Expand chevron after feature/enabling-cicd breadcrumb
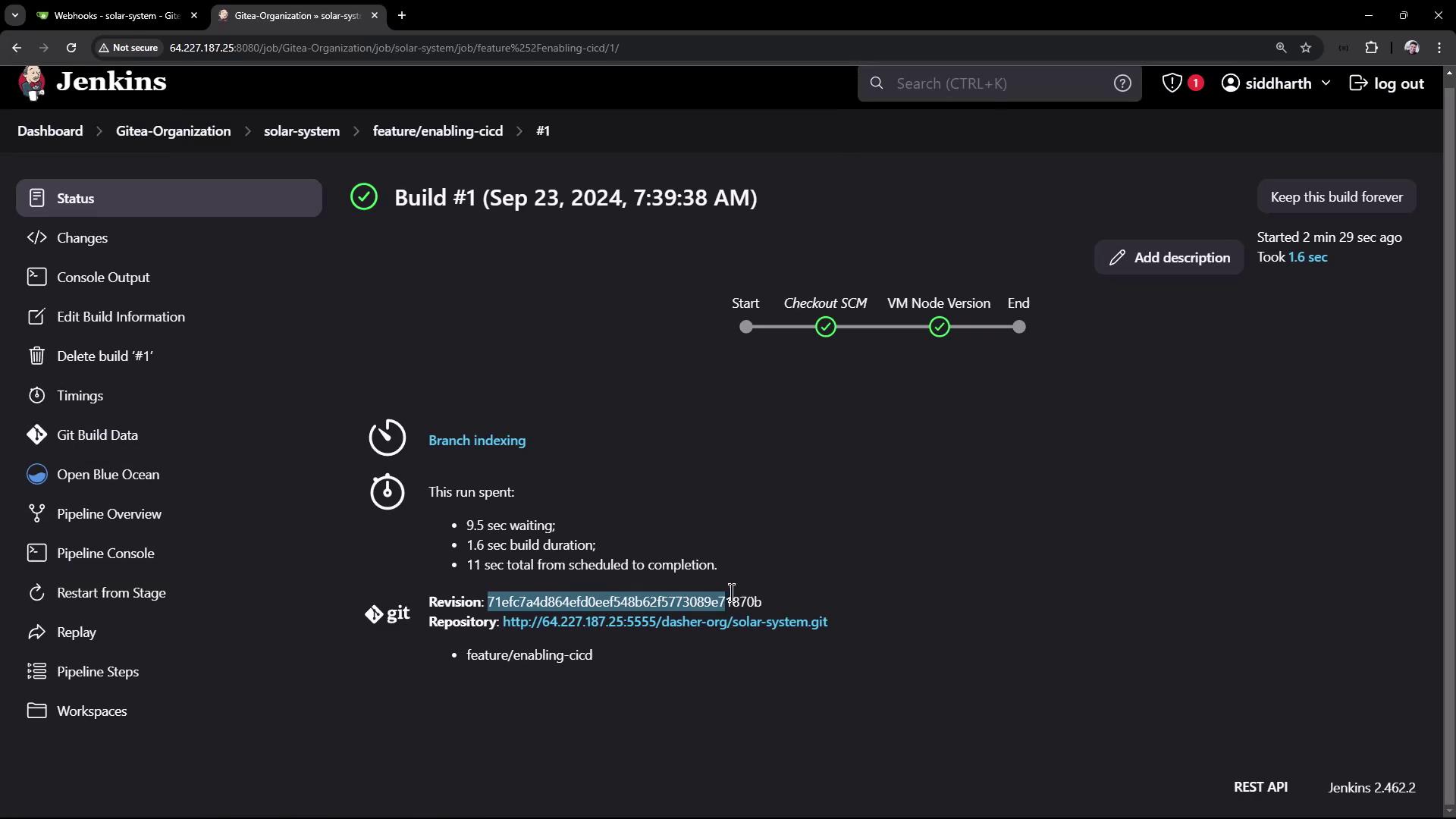Screen dimensions: 1456x819 pyautogui.click(x=519, y=131)
